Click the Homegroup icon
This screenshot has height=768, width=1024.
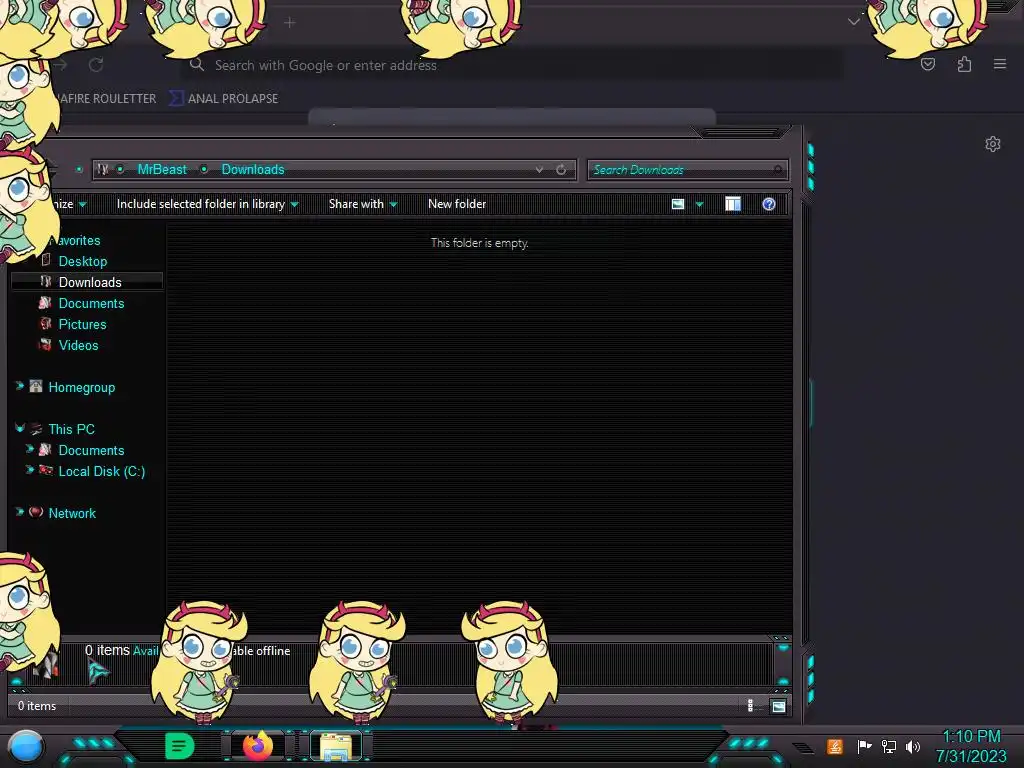click(x=36, y=386)
